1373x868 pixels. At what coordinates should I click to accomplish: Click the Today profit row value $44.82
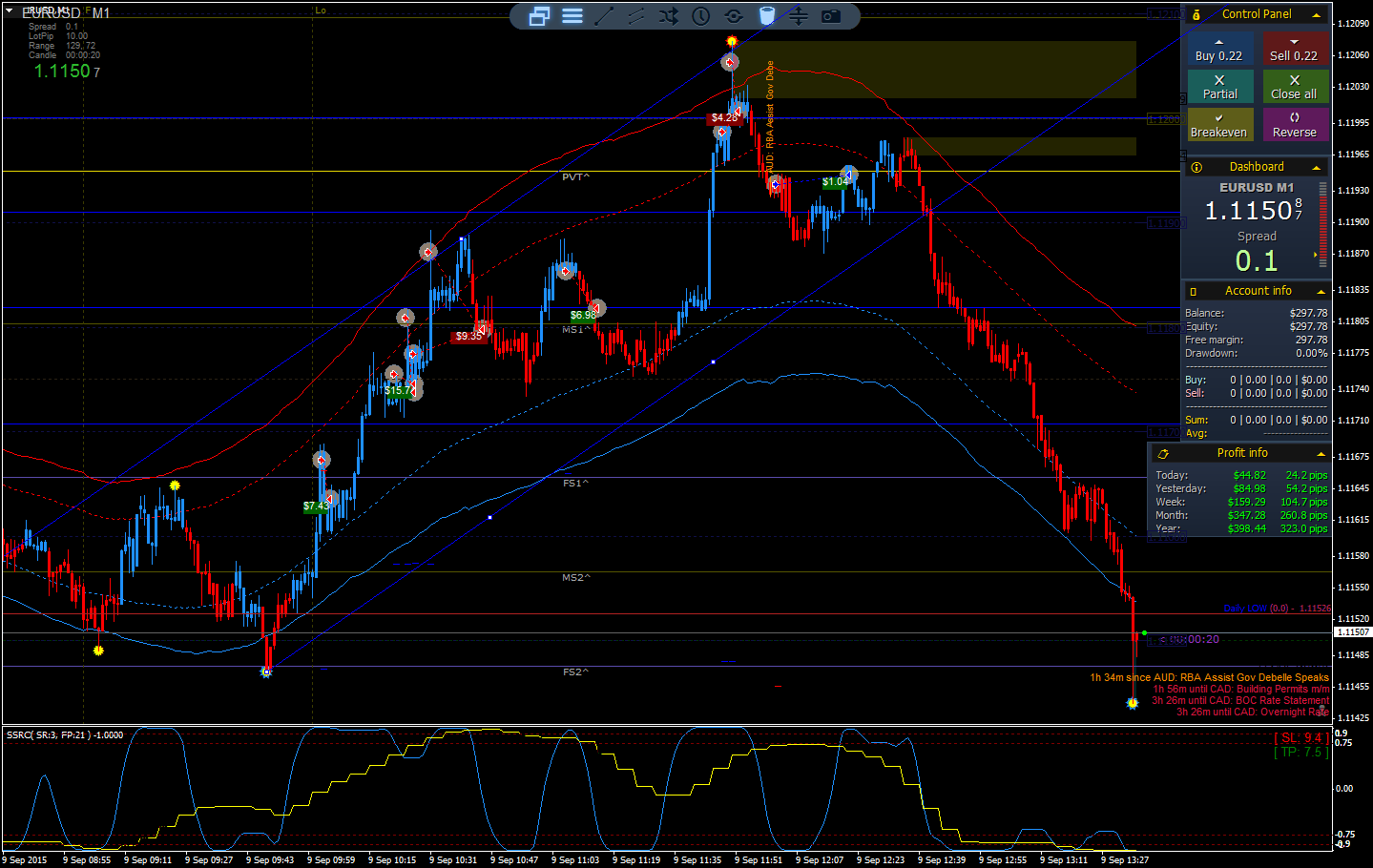pyautogui.click(x=1249, y=475)
